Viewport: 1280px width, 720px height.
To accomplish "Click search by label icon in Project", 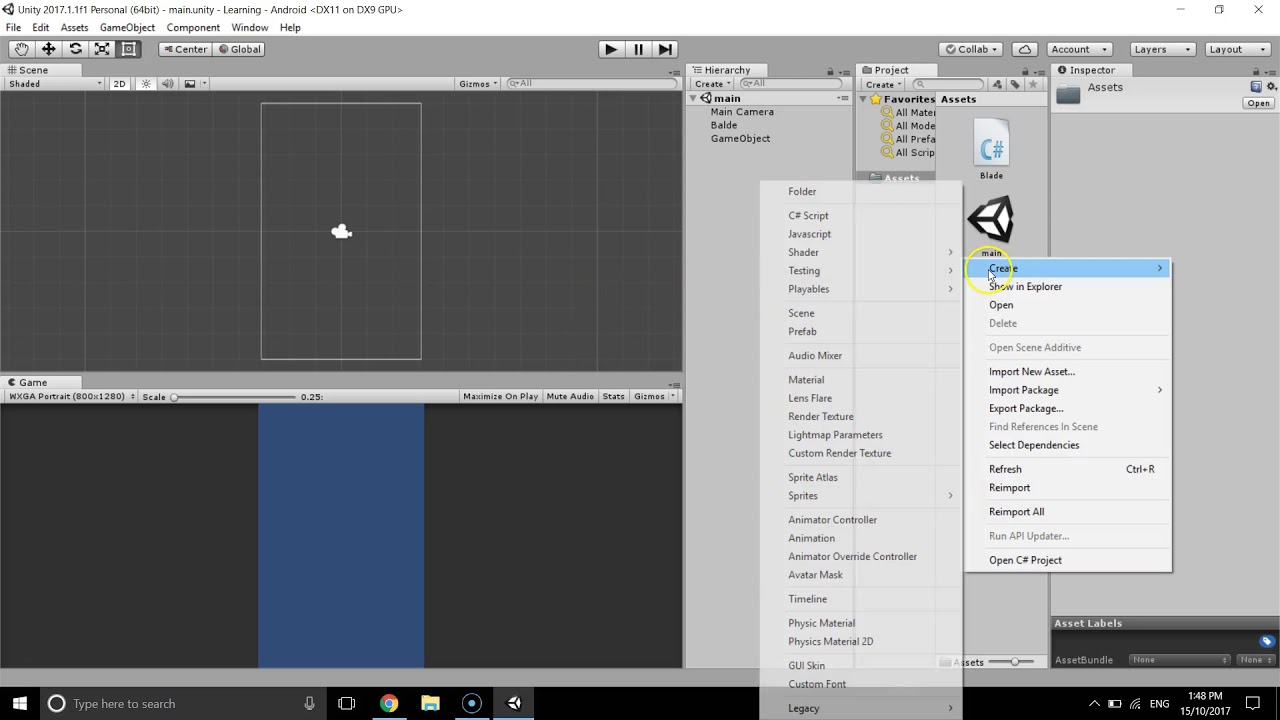I will tap(1014, 84).
